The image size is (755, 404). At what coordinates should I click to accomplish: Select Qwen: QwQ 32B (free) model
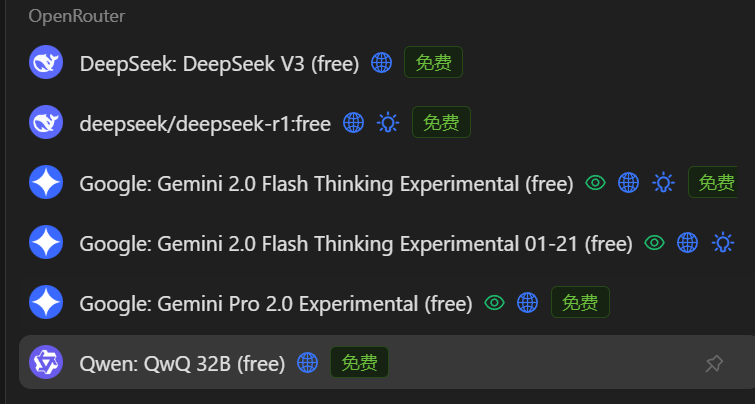387,362
